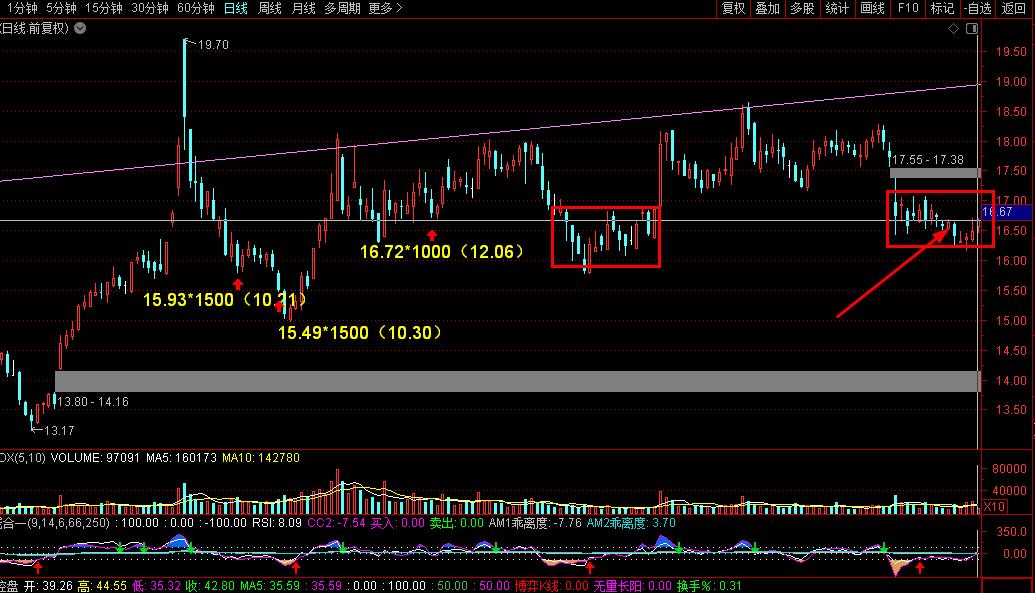Open the 多周期 multi-period view
1035x593 pixels.
pyautogui.click(x=342, y=9)
